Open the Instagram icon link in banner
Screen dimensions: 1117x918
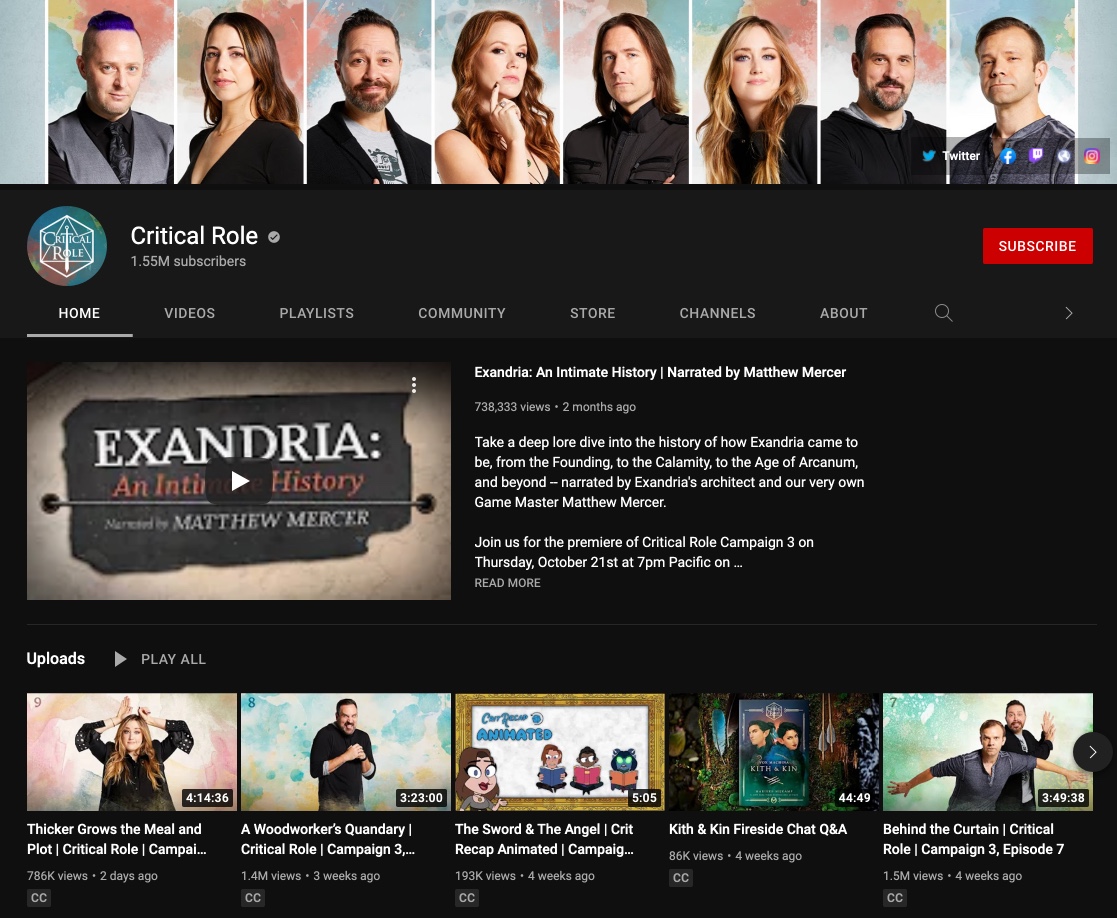1091,156
